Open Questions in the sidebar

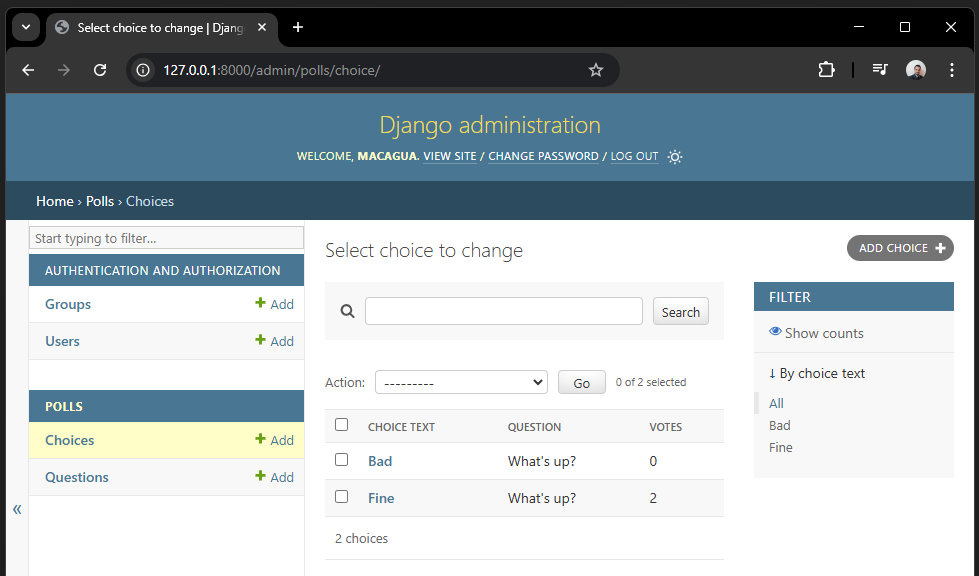(77, 477)
